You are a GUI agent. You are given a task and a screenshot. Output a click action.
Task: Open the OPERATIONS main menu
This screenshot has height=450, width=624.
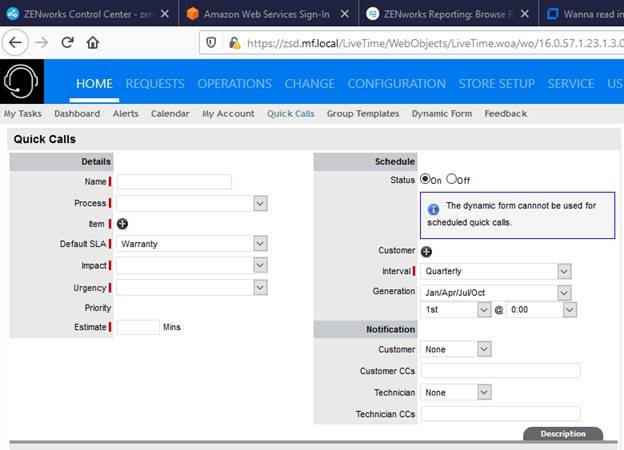click(234, 84)
